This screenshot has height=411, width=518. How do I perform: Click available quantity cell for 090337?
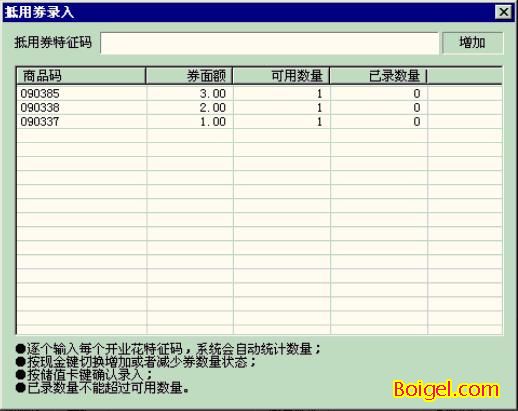[282, 121]
